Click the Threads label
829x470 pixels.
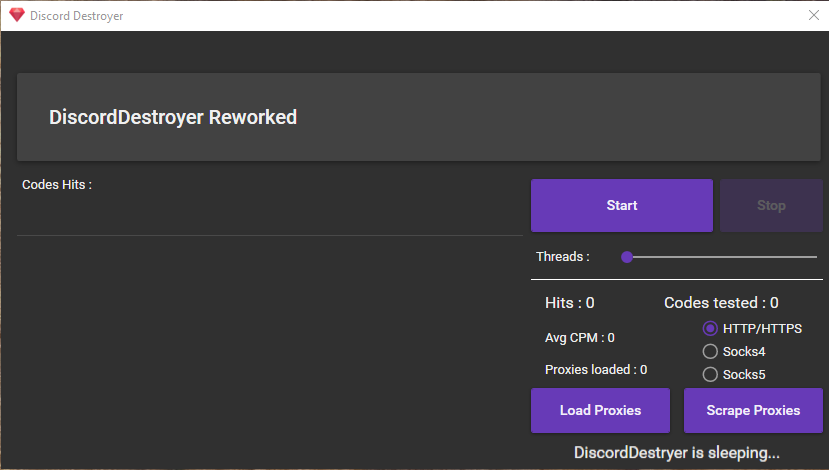click(x=563, y=257)
